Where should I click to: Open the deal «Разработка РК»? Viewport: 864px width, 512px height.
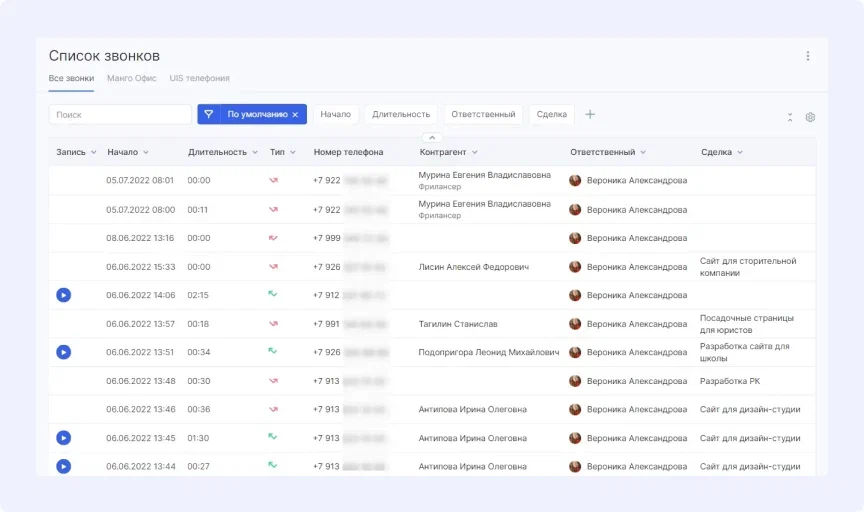point(730,381)
